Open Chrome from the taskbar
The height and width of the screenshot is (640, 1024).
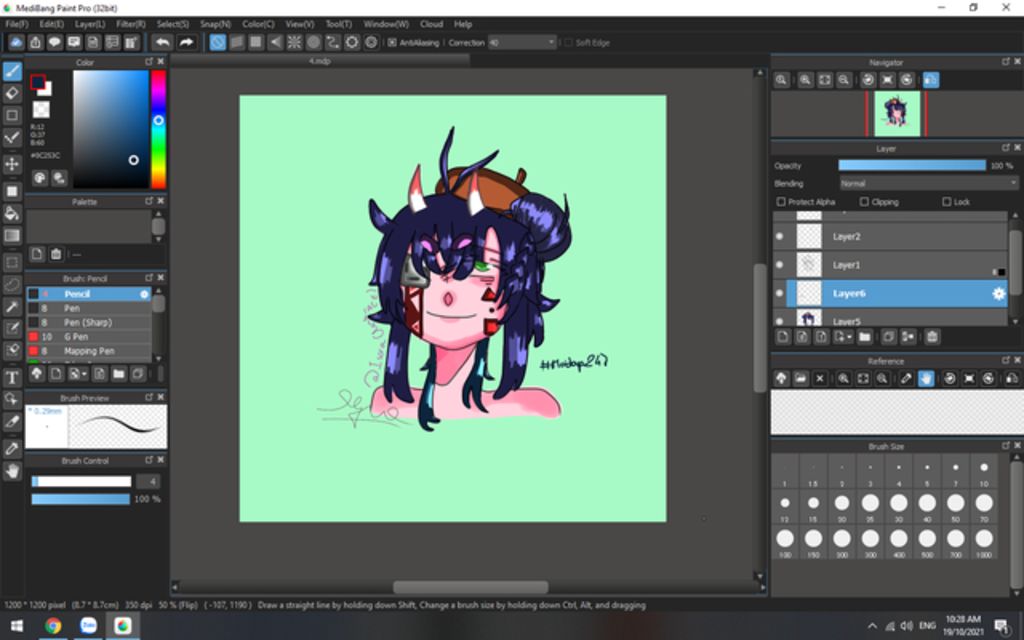point(53,626)
